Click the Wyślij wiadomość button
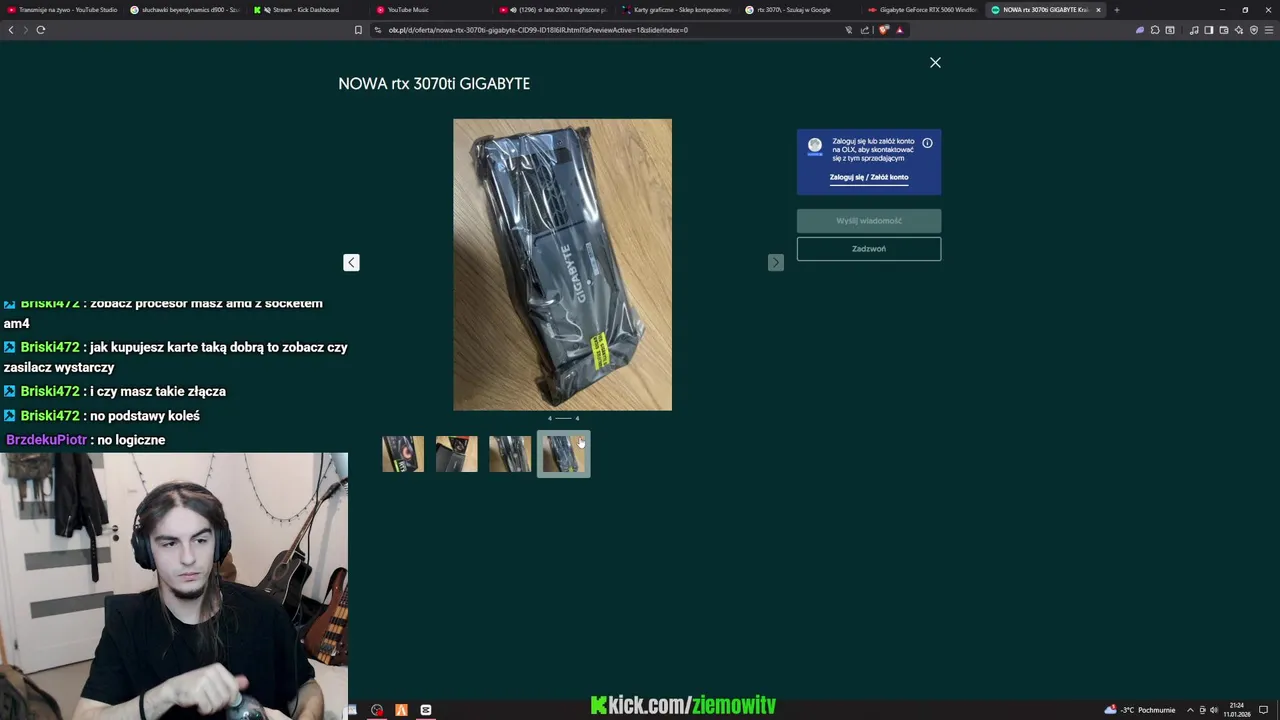The height and width of the screenshot is (720, 1280). pos(869,221)
